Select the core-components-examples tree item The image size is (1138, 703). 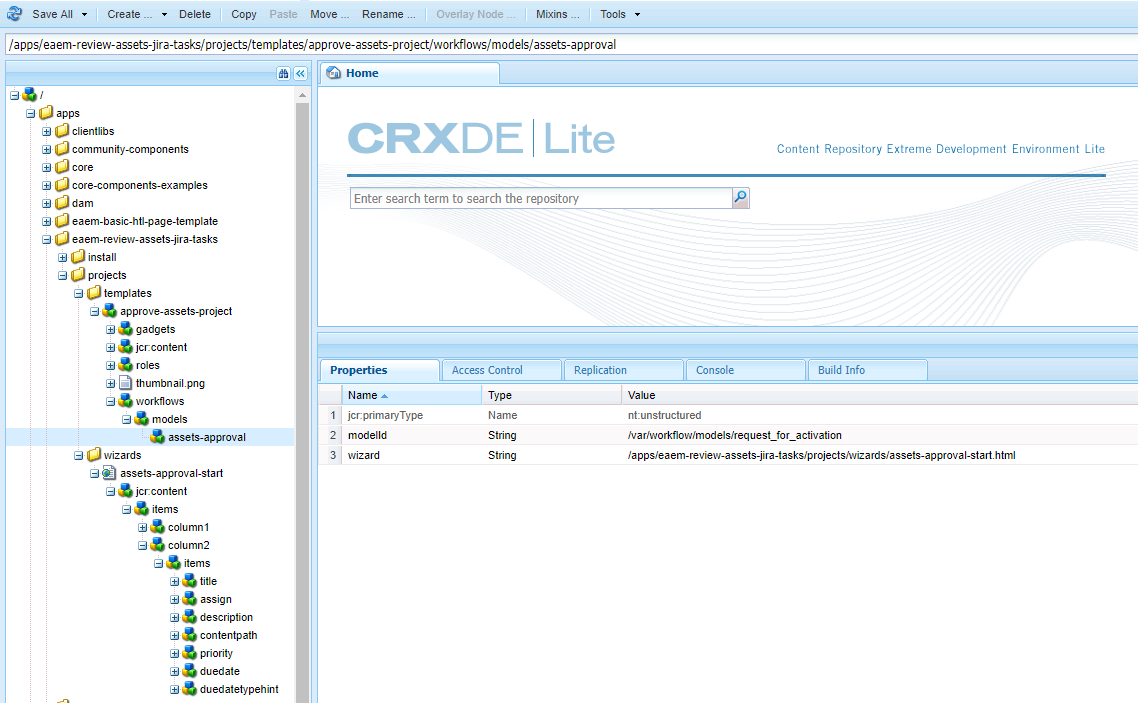click(139, 185)
